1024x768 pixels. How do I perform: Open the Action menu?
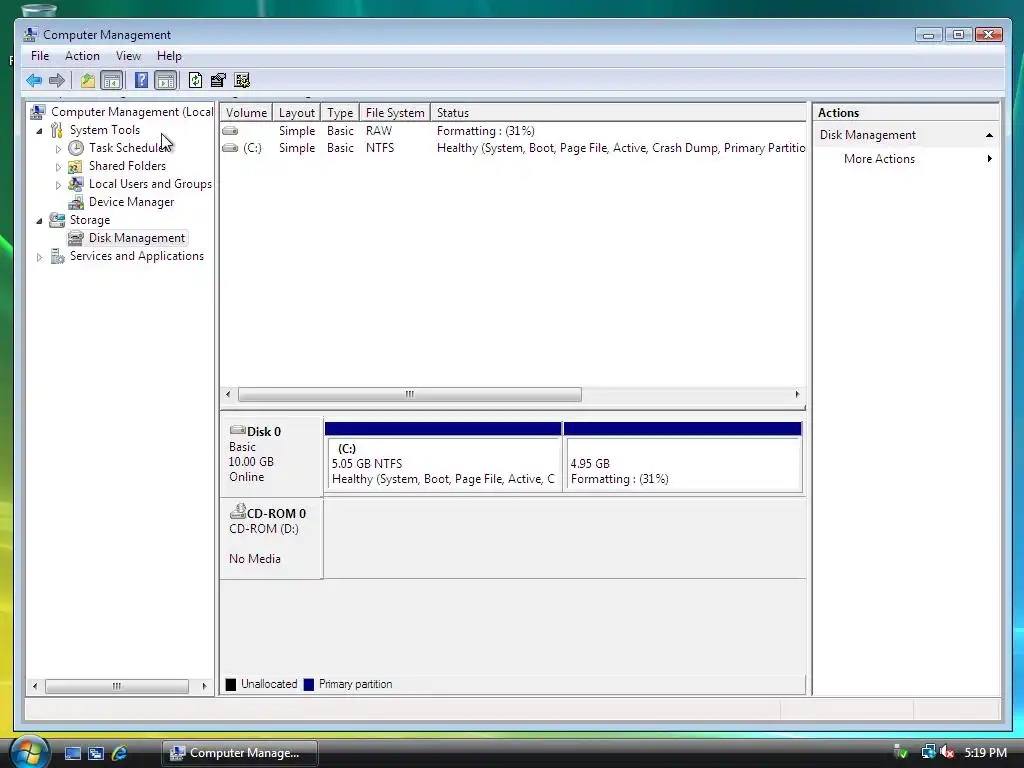(x=82, y=56)
